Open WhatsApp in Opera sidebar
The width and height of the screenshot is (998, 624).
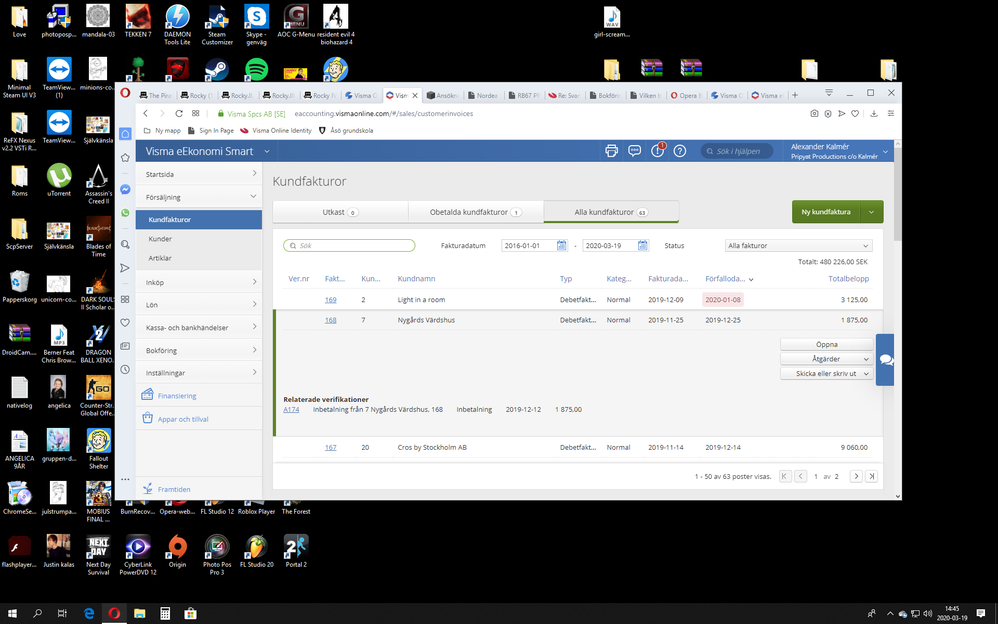pos(125,213)
